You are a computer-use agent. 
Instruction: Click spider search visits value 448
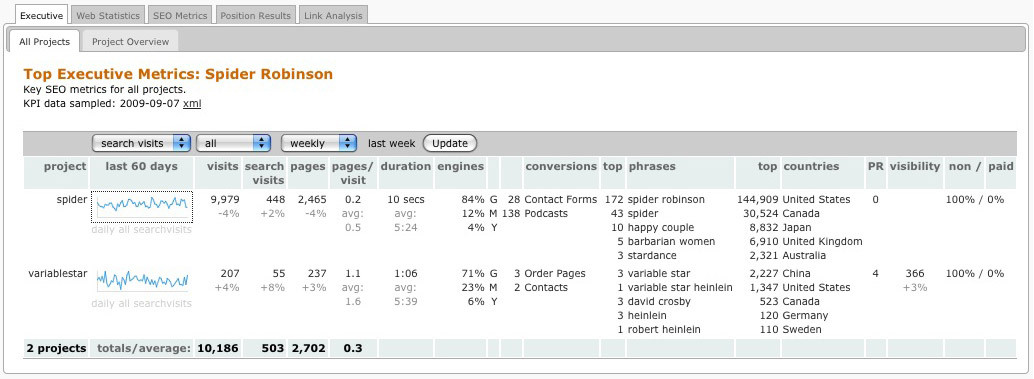tap(275, 199)
